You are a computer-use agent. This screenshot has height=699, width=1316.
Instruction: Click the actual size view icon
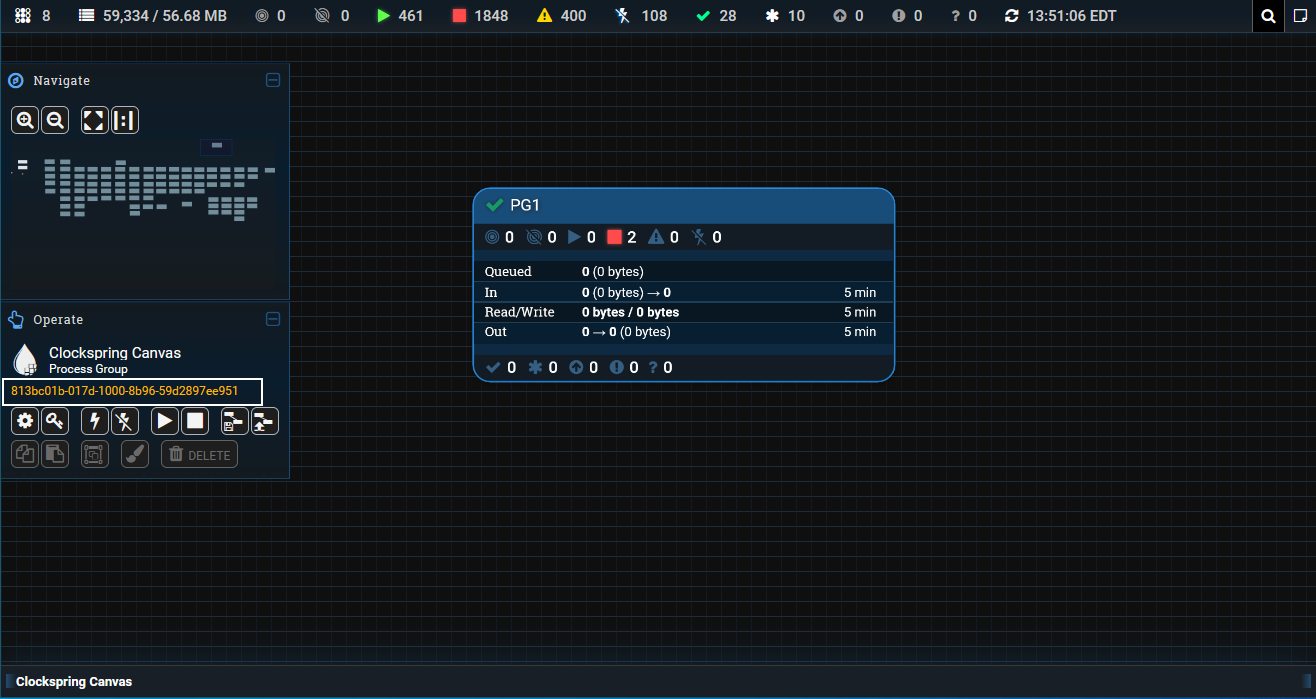pyautogui.click(x=124, y=120)
